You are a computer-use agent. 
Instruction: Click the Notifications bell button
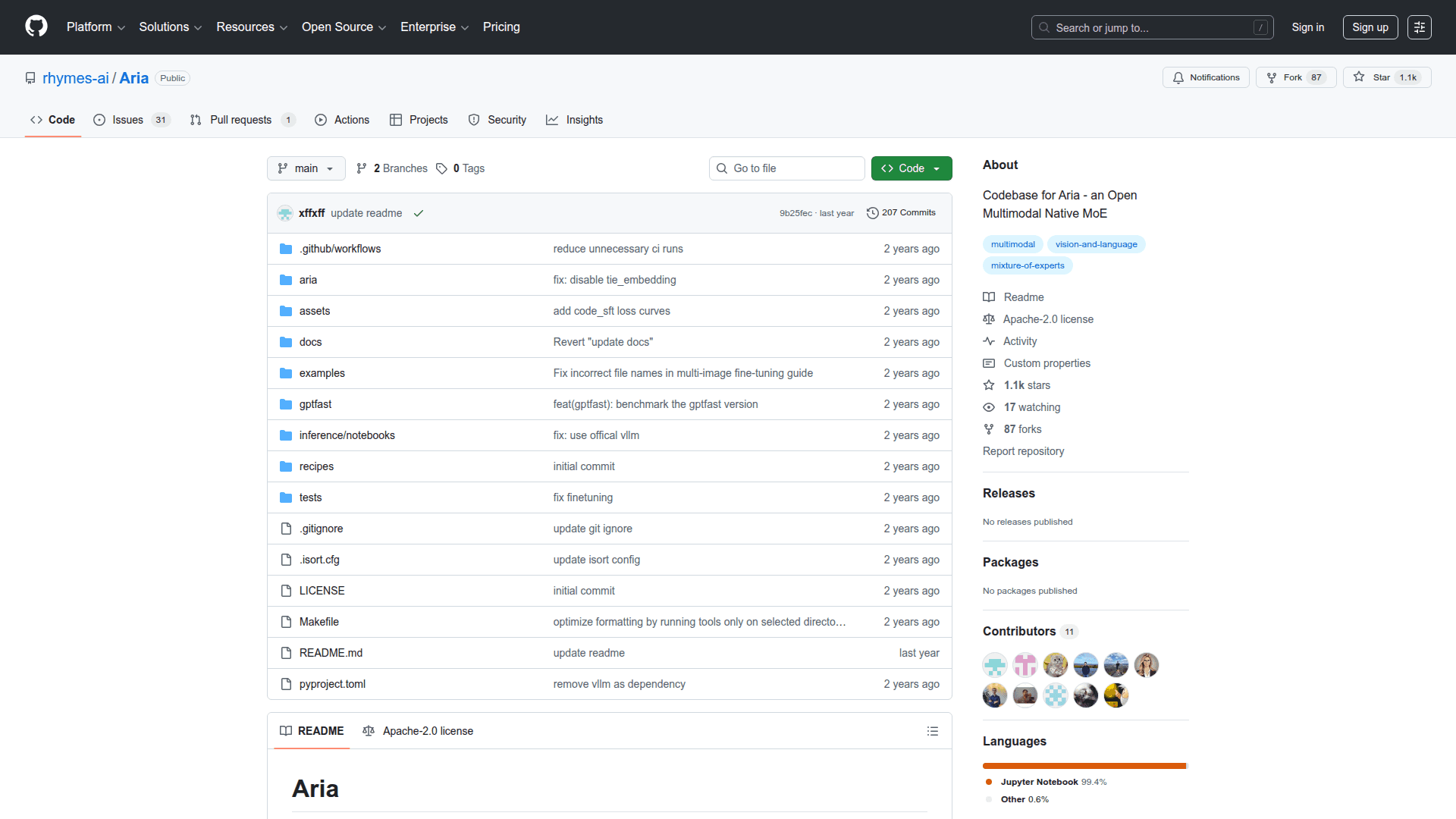pos(1206,77)
